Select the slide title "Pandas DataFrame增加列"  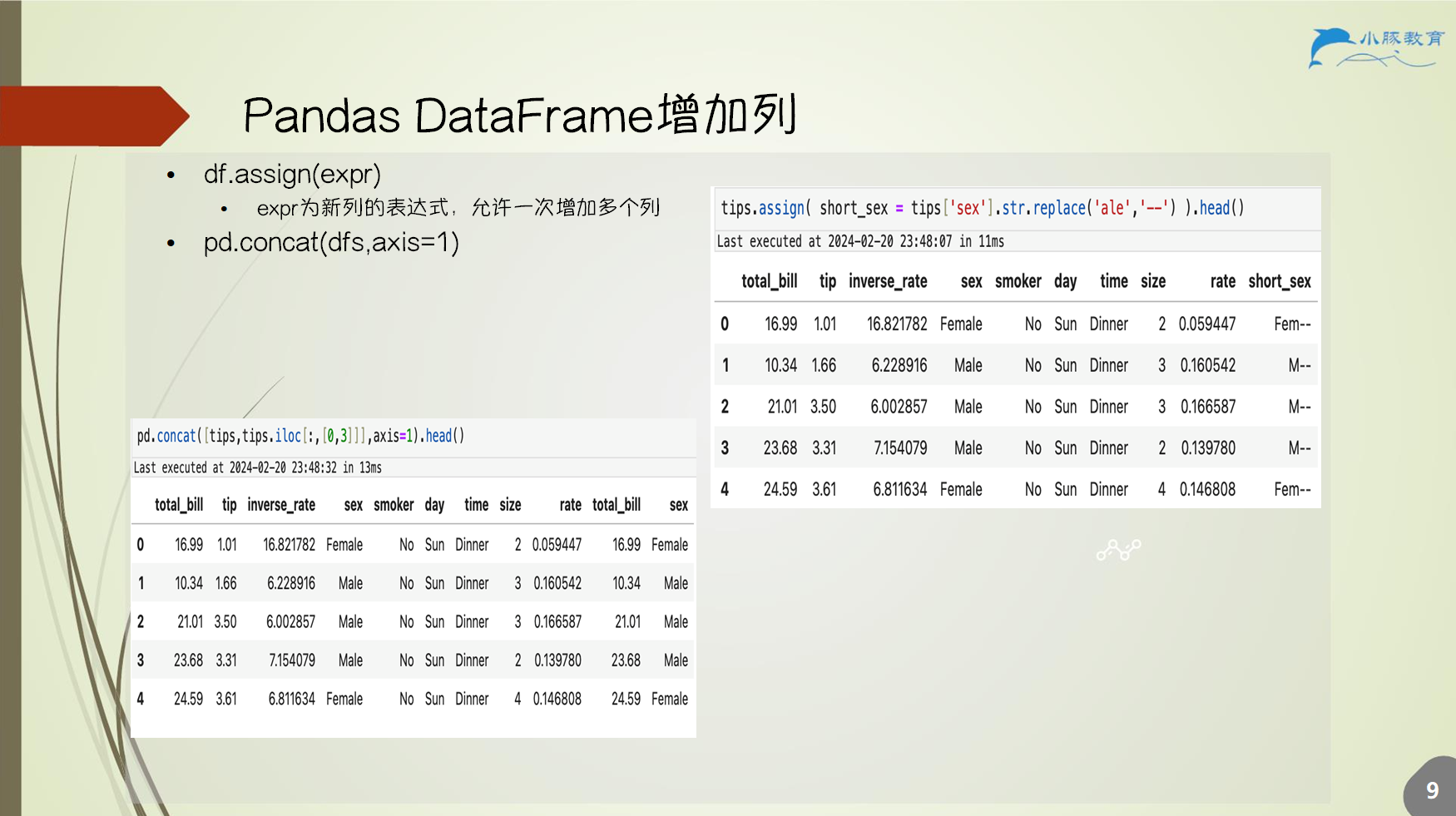tap(520, 115)
